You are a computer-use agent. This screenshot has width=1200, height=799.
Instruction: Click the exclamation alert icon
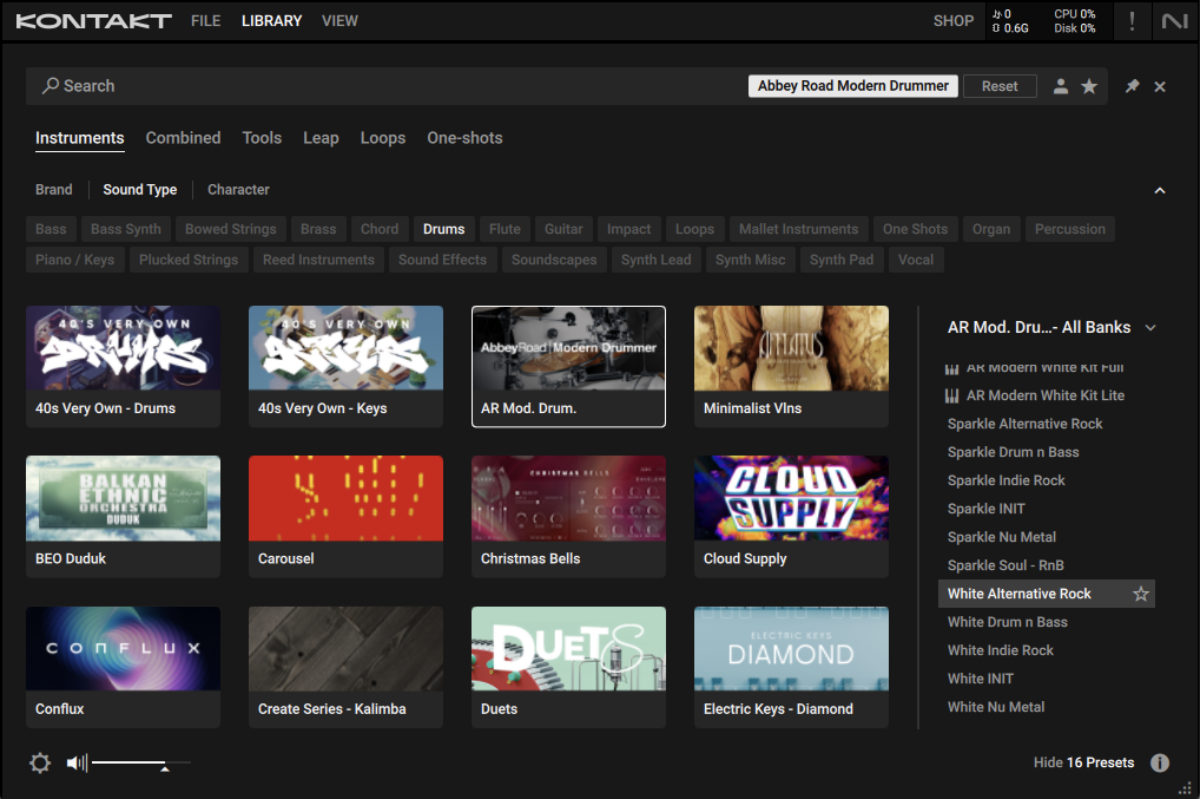point(1131,21)
